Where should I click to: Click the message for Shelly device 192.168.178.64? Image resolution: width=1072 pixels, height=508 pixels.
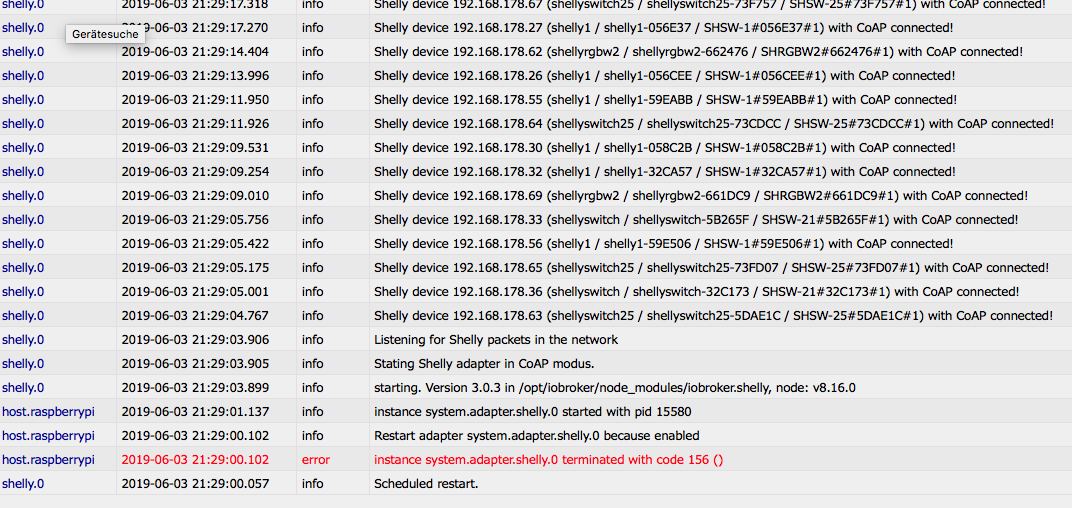pyautogui.click(x=714, y=124)
